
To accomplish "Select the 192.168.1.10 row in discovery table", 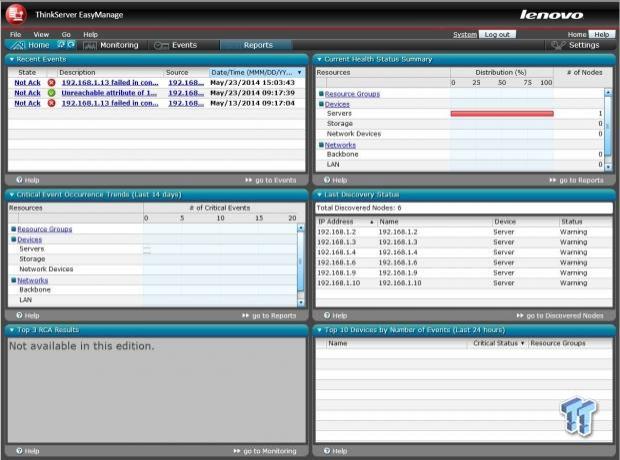I will click(464, 283).
